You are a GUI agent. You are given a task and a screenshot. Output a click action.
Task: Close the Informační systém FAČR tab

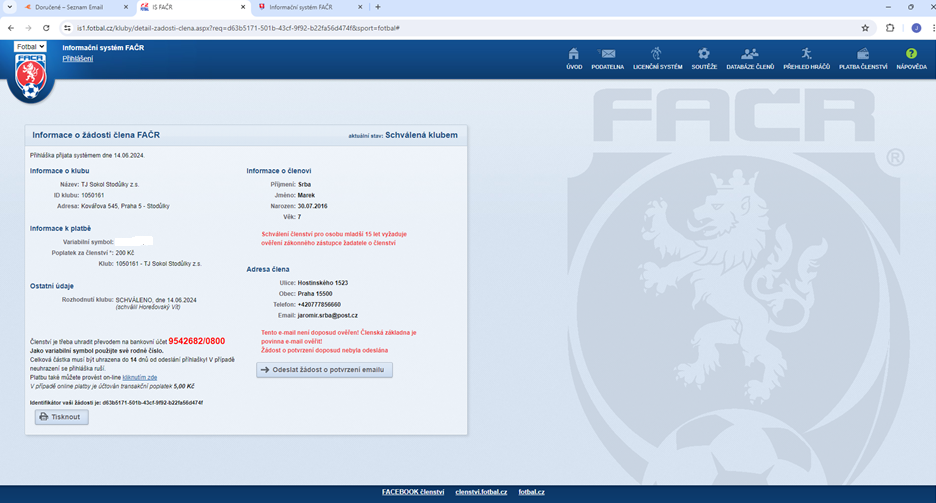pos(360,7)
